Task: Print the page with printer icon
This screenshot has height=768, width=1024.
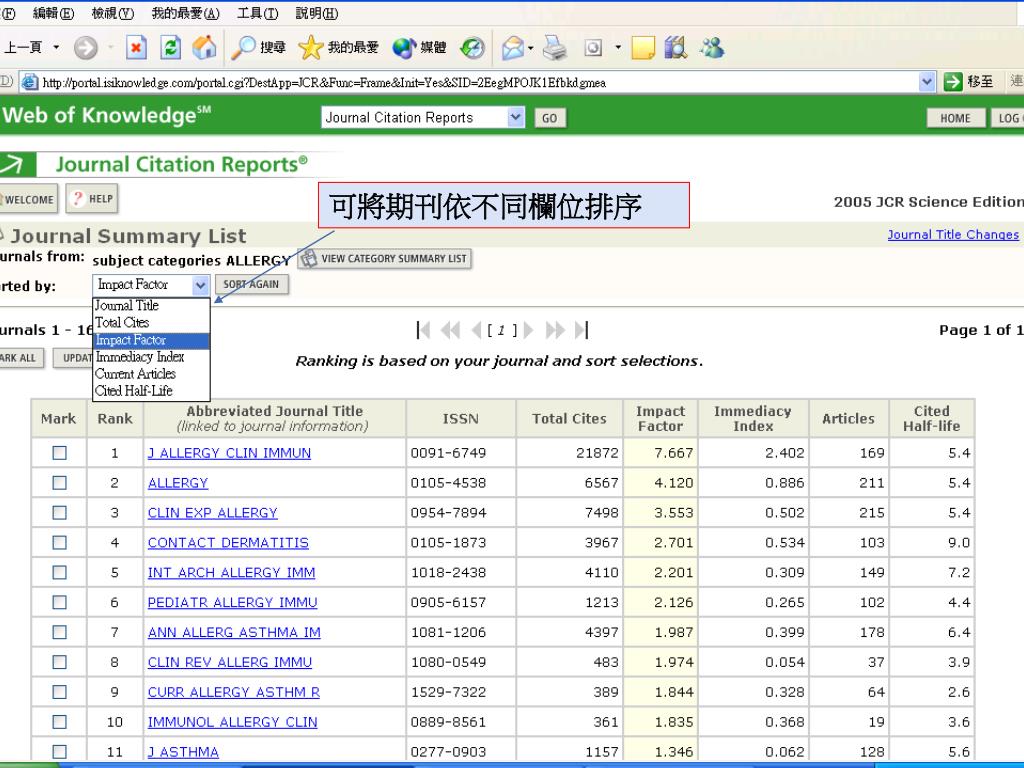Action: coord(555,48)
